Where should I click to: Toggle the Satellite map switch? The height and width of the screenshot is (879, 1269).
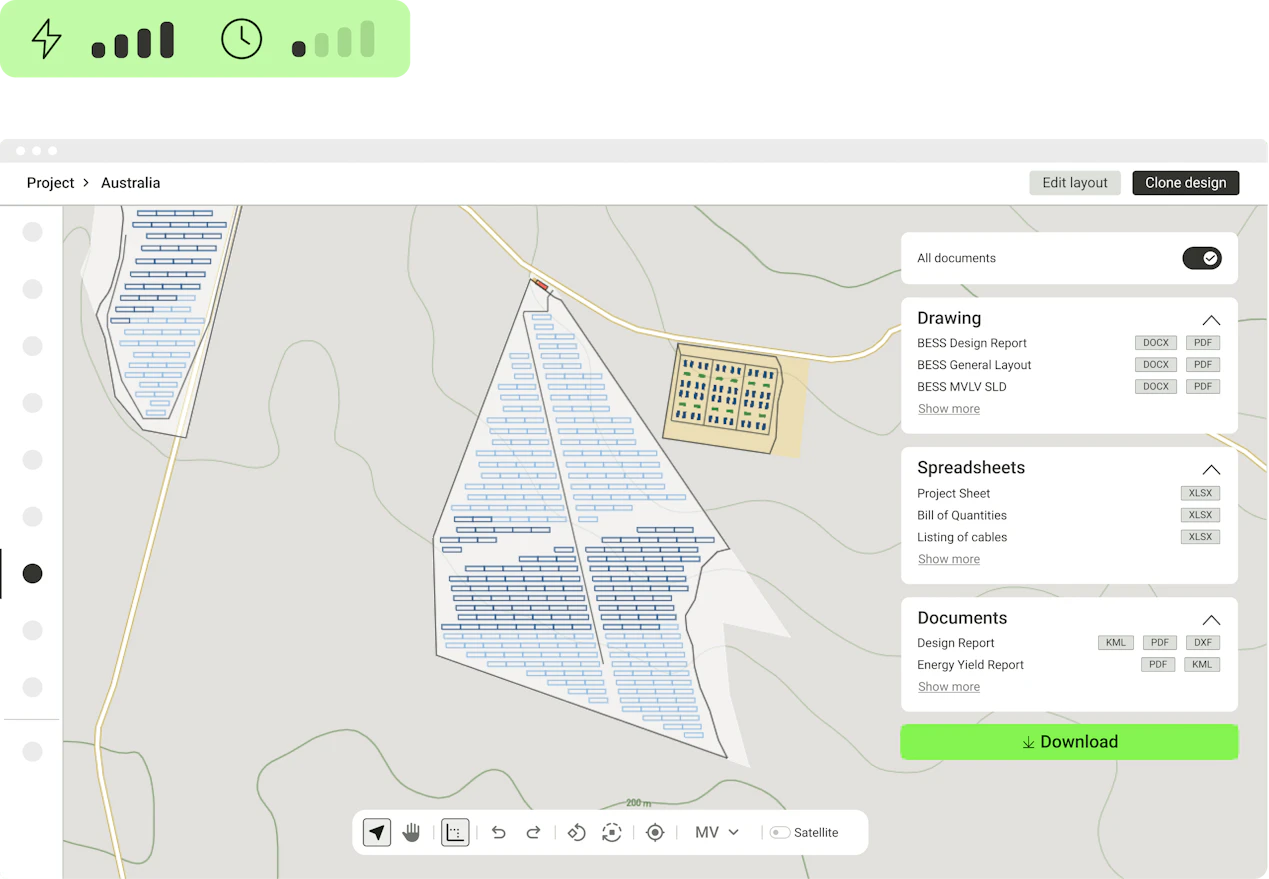click(780, 832)
